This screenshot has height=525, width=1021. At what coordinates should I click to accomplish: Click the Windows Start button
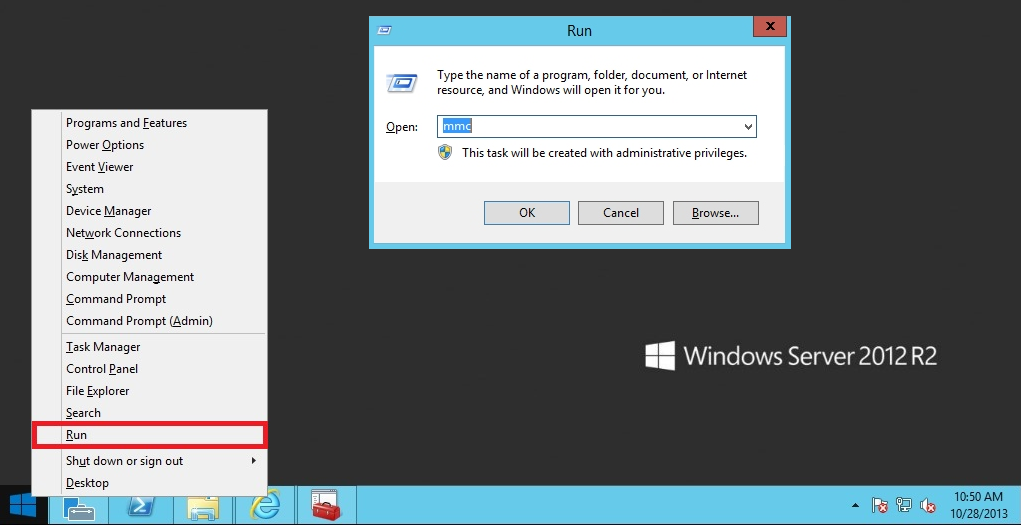[x=22, y=505]
